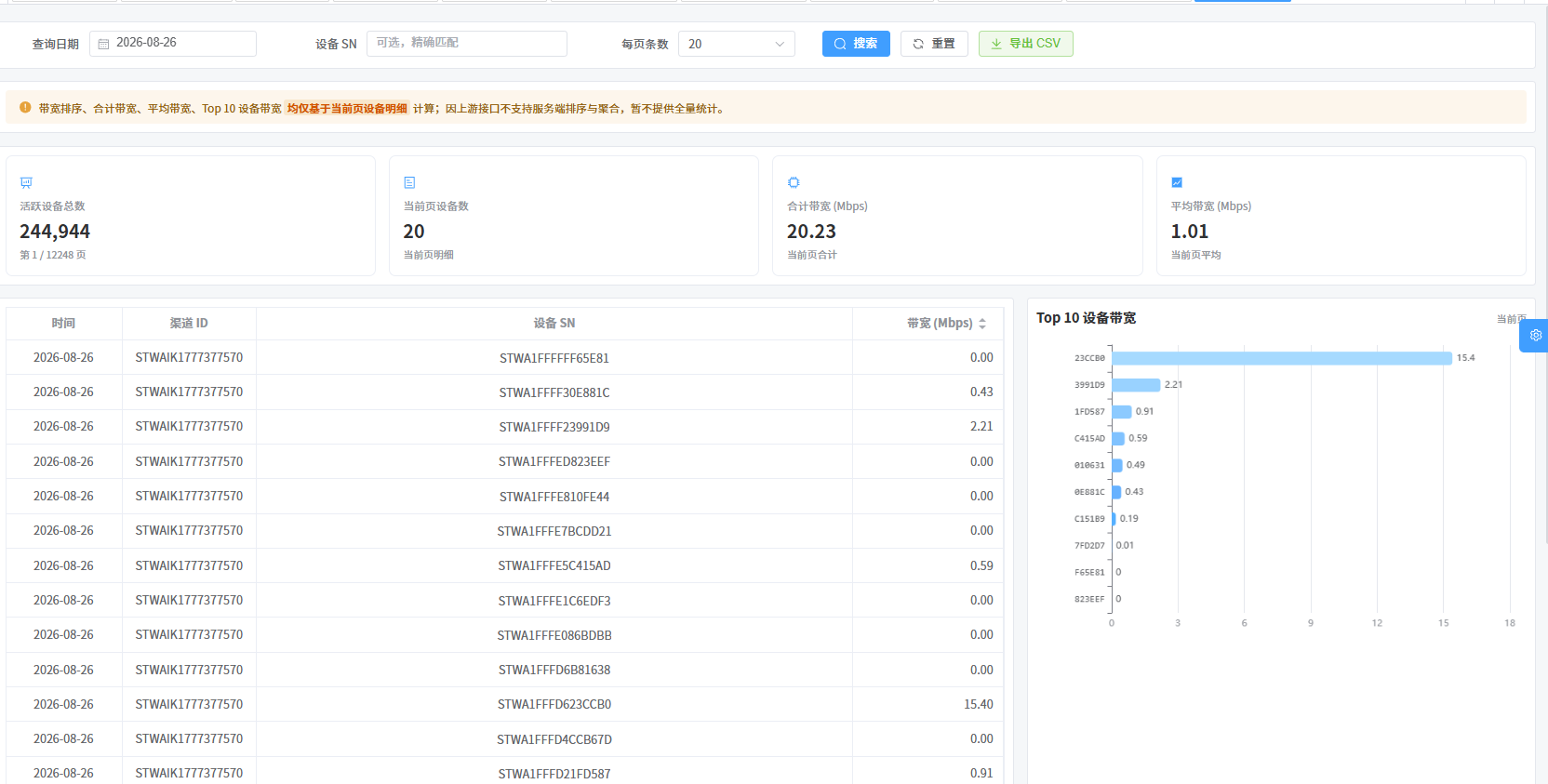Screen dimensions: 1548x784
Task: Click the 第 1 / 12248 页 page indicator
Action: point(53,255)
